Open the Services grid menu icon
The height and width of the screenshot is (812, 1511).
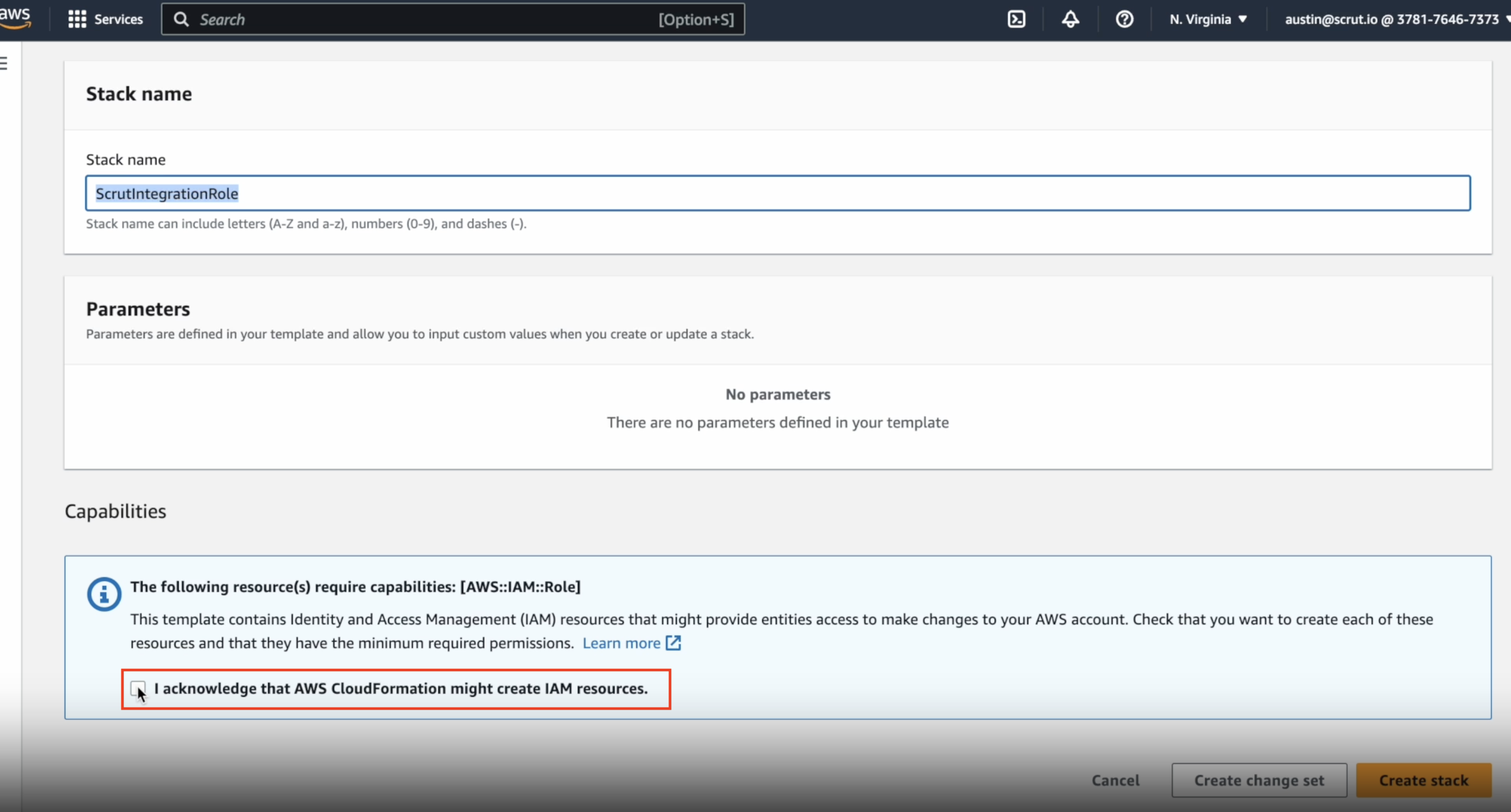pyautogui.click(x=77, y=20)
